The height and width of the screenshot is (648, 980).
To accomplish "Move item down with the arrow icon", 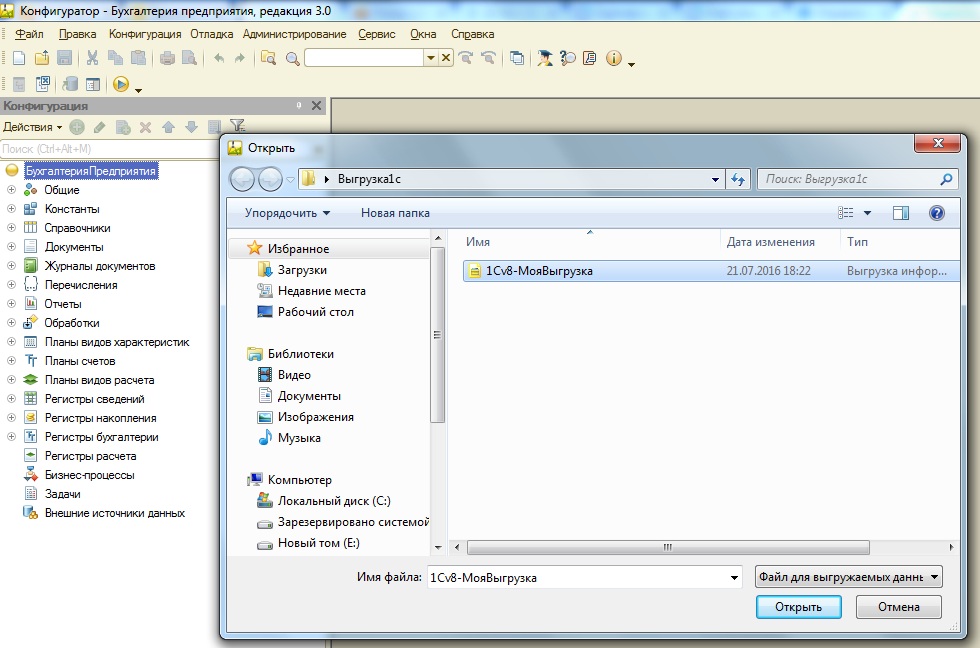I will pyautogui.click(x=191, y=127).
